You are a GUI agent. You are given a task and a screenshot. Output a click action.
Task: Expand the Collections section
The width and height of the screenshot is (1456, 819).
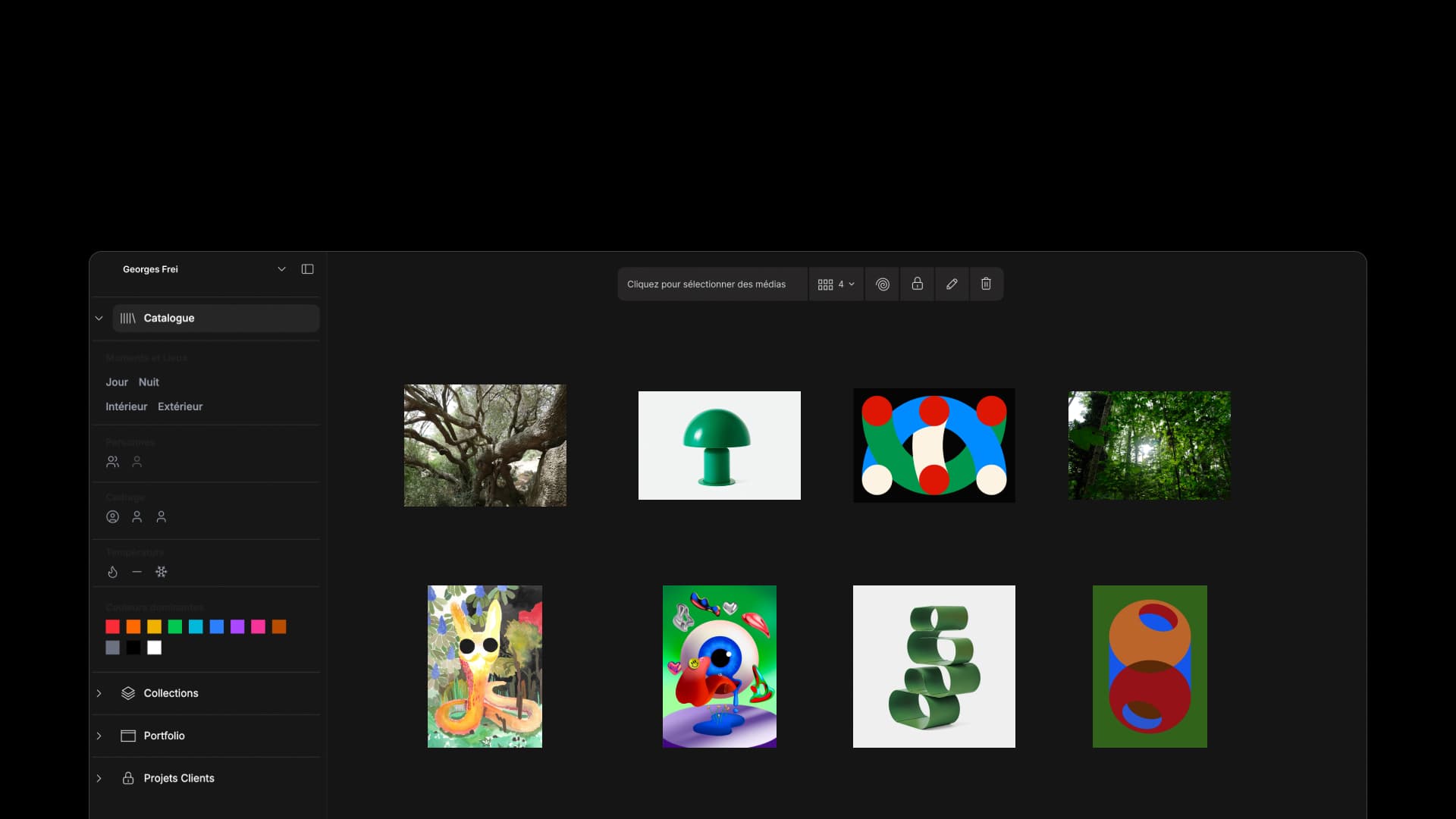[x=171, y=693]
